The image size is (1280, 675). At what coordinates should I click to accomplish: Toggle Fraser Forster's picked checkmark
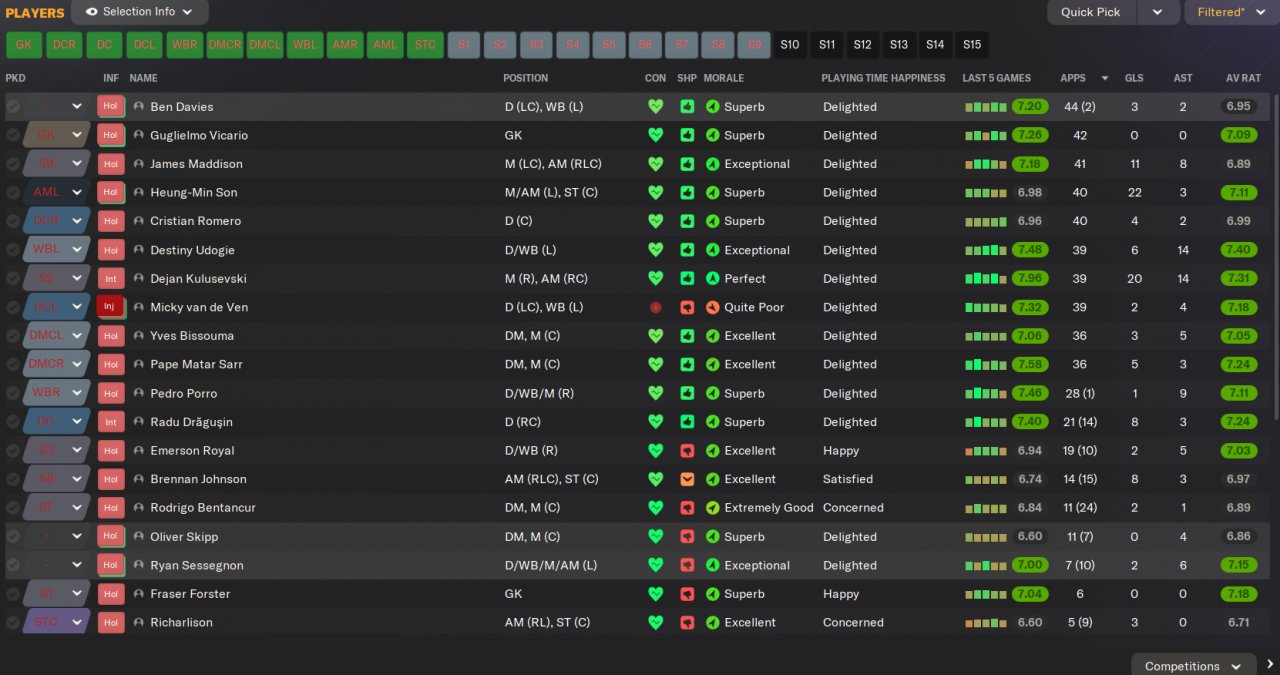(x=13, y=593)
